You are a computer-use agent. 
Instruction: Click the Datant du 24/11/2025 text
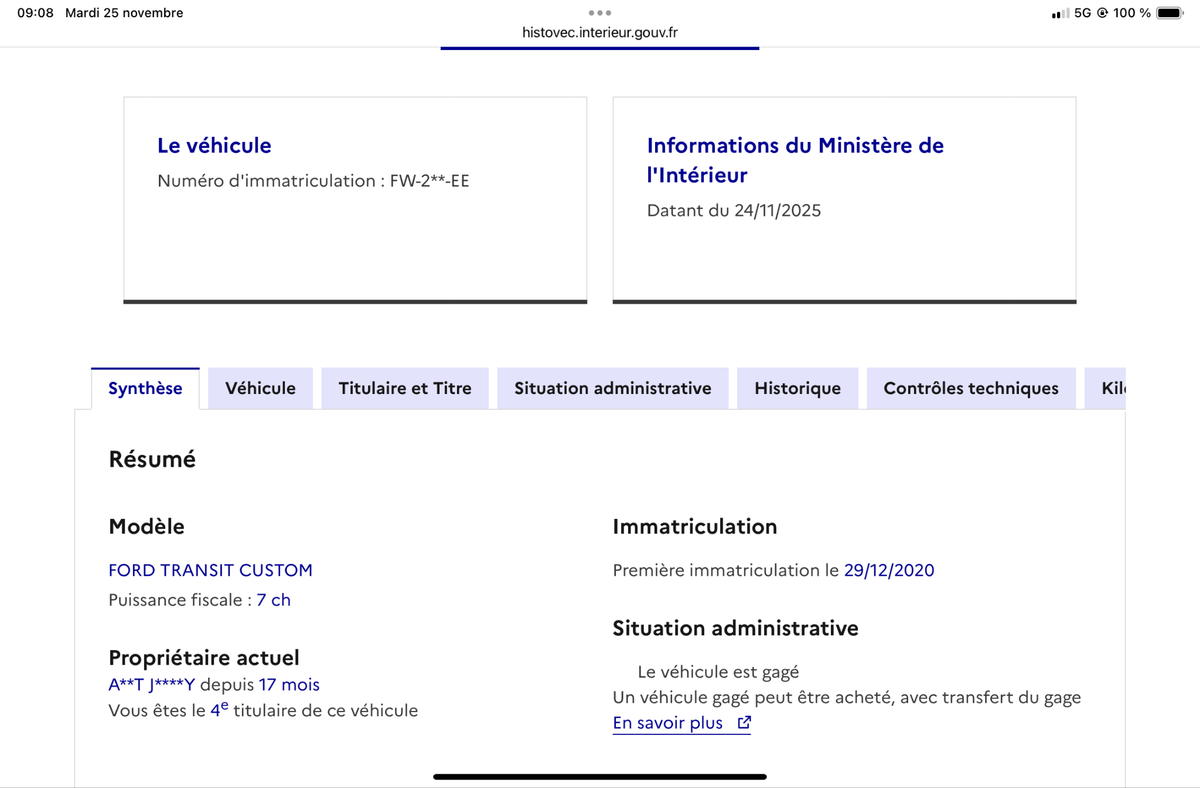click(734, 211)
